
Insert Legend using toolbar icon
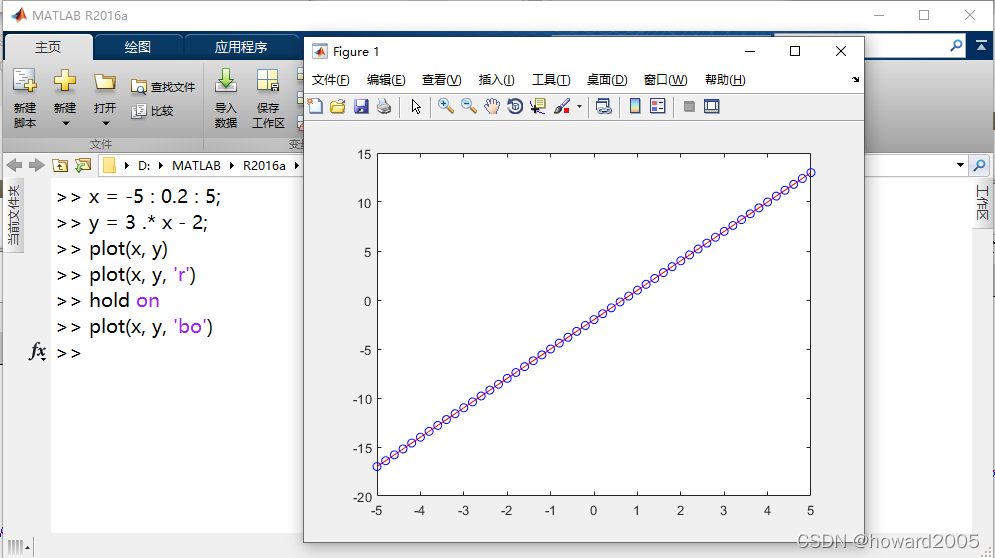(658, 107)
